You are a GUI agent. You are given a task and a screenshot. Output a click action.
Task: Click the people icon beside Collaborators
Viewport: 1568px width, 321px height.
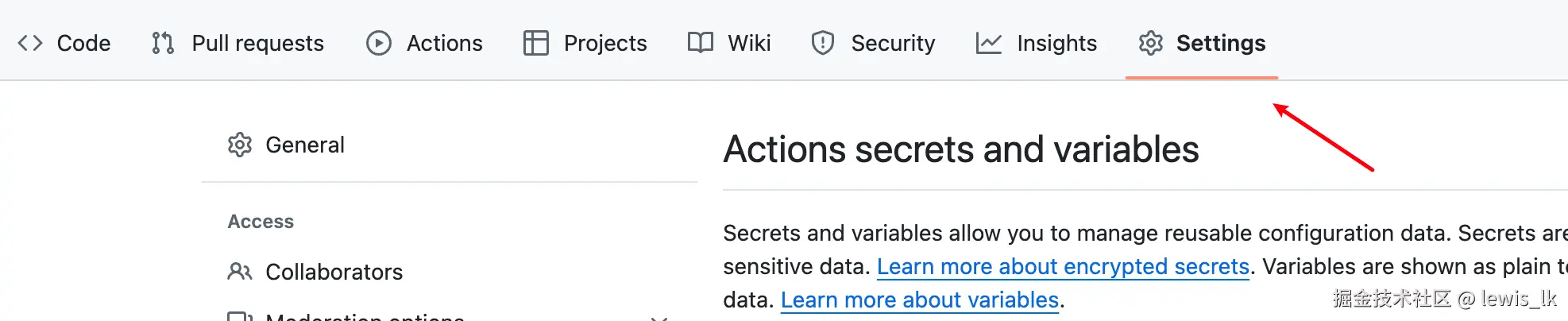(x=240, y=272)
